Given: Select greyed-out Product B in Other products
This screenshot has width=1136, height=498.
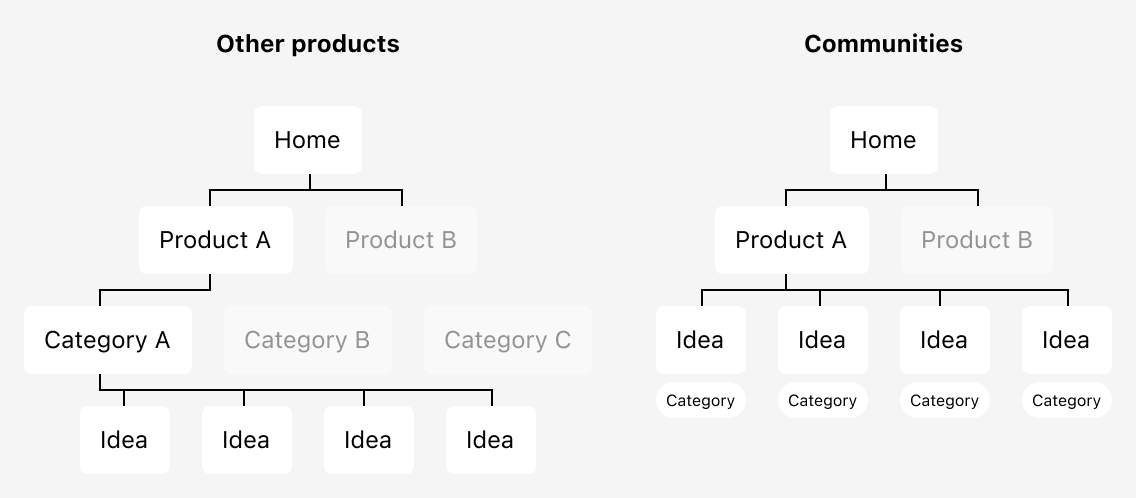Looking at the screenshot, I should [401, 240].
